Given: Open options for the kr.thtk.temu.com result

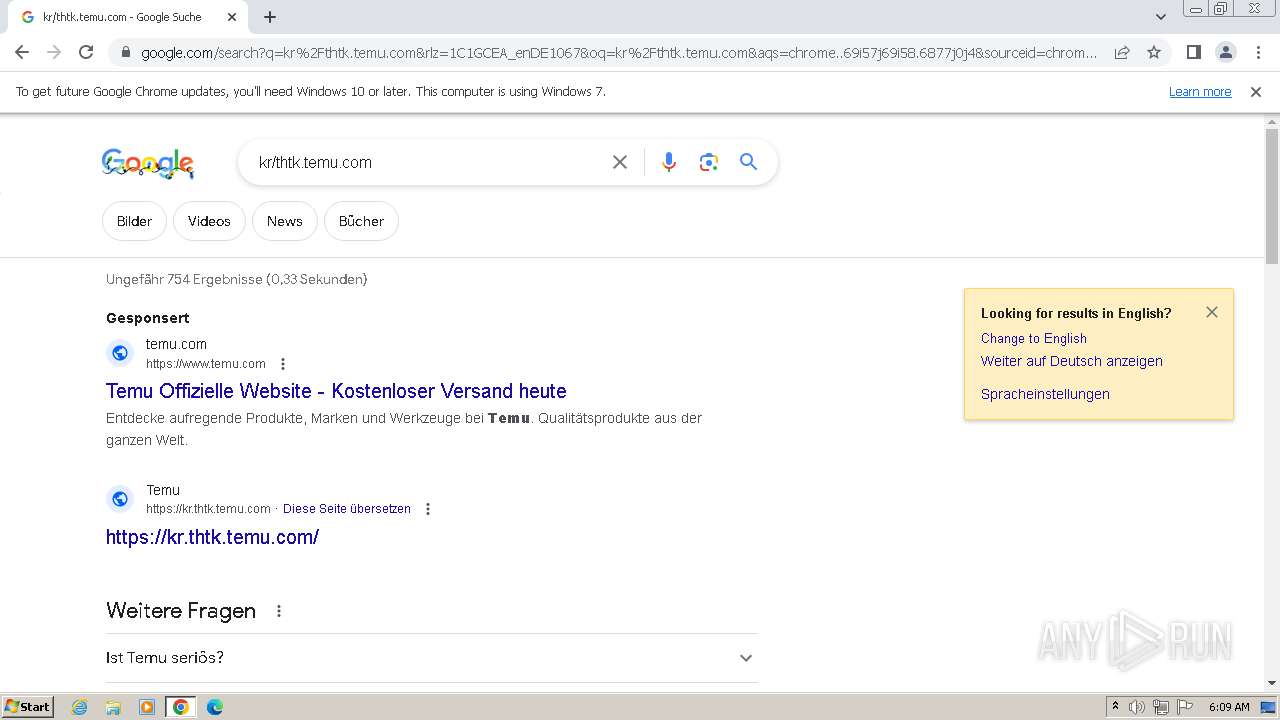Looking at the screenshot, I should click(x=428, y=509).
